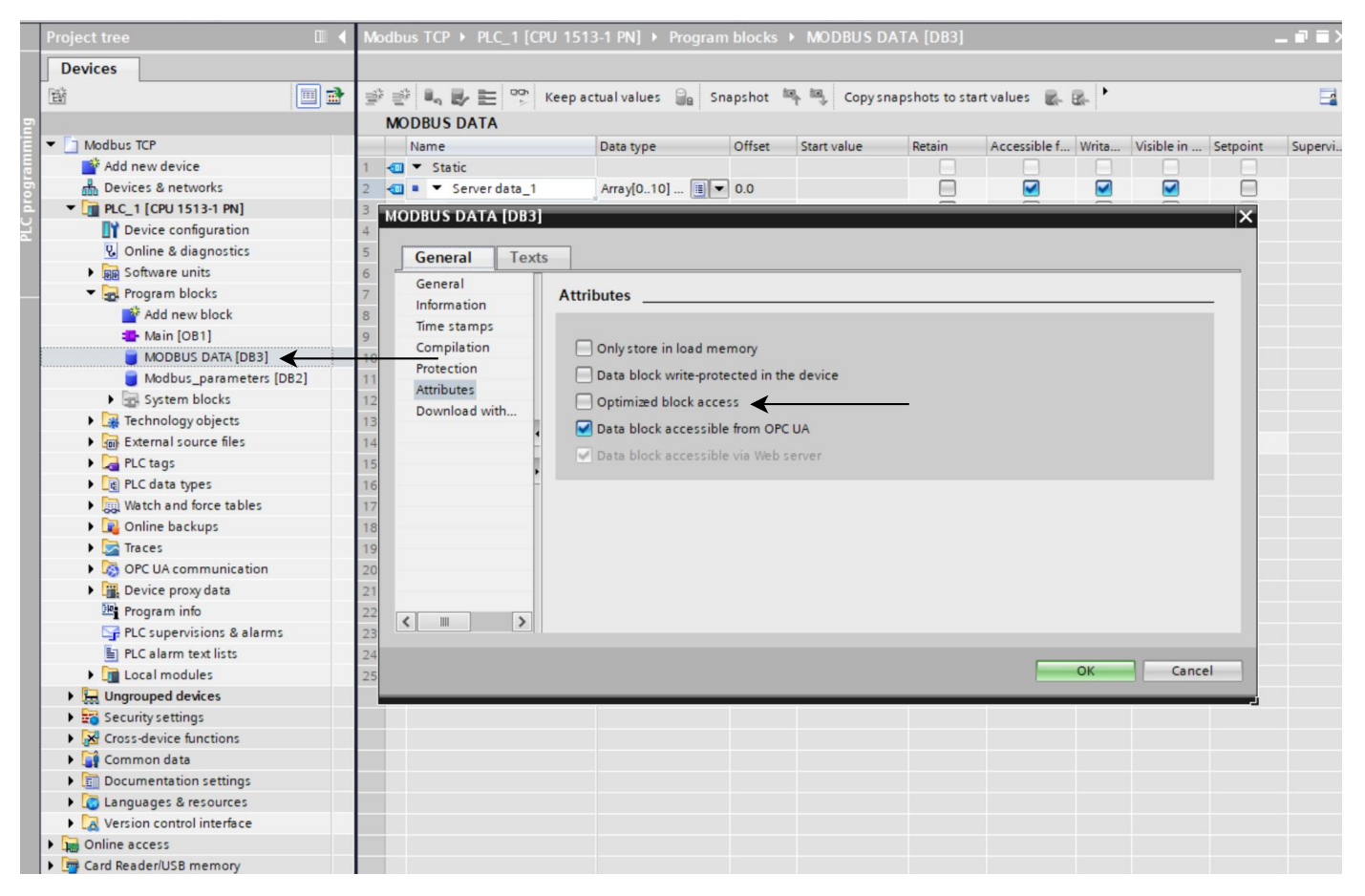Cancel the MODBUS DATA properties dialog
The width and height of the screenshot is (1365, 896).
(x=1192, y=671)
